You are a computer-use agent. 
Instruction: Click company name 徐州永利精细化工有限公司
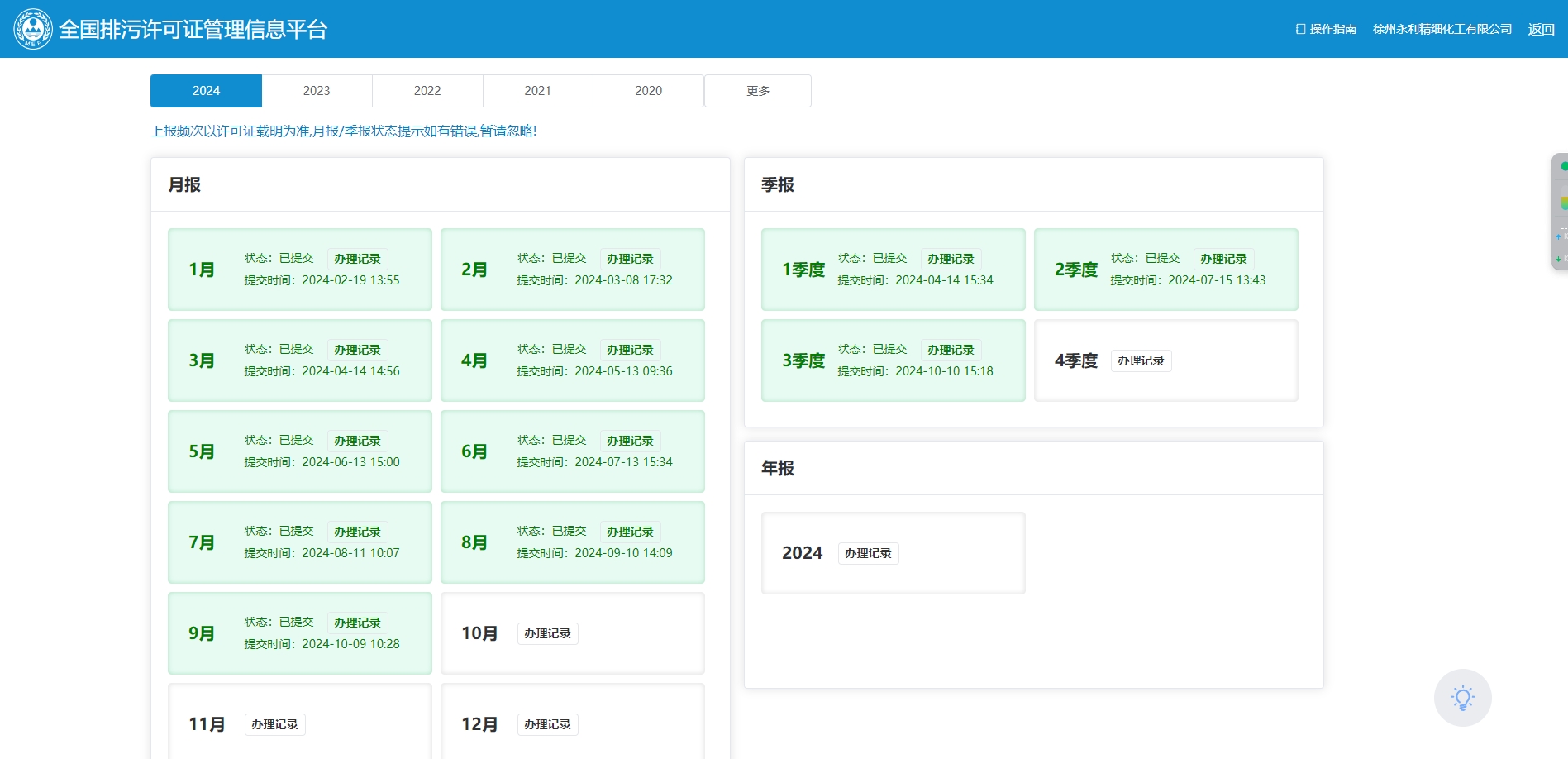pyautogui.click(x=1442, y=29)
